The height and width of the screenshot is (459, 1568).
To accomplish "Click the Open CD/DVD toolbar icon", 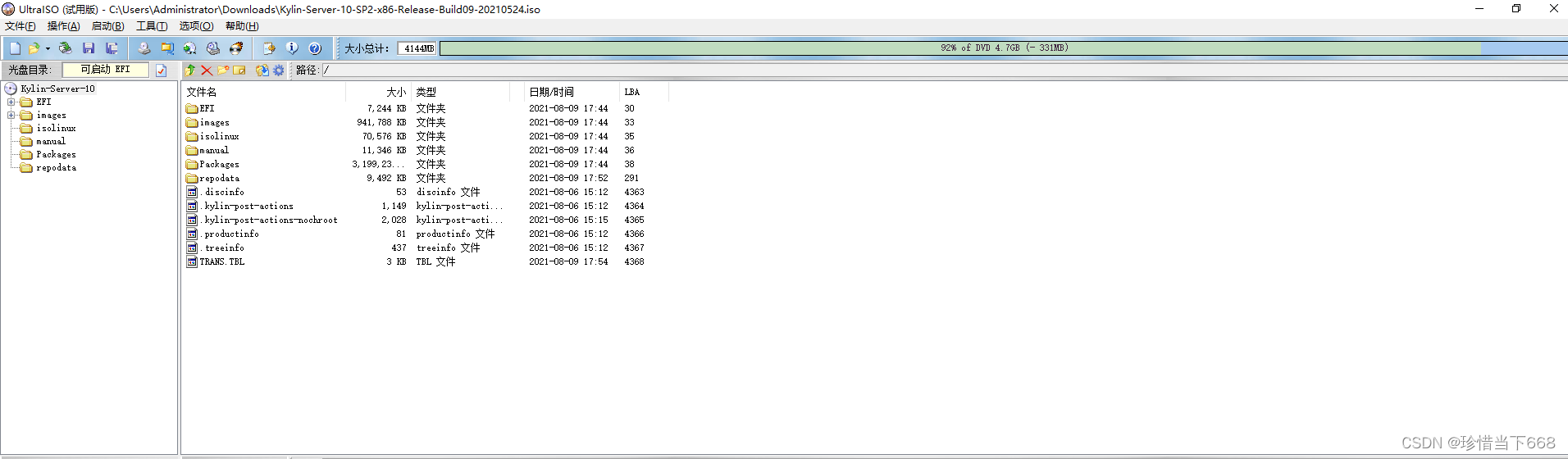I will [x=65, y=48].
